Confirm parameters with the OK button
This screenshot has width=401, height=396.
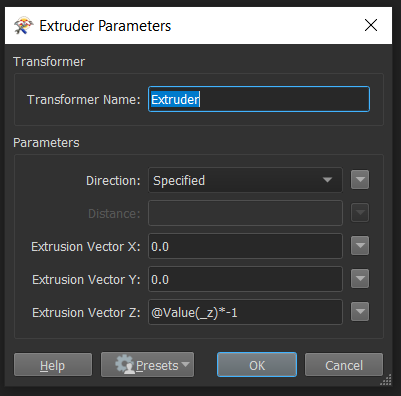257,365
